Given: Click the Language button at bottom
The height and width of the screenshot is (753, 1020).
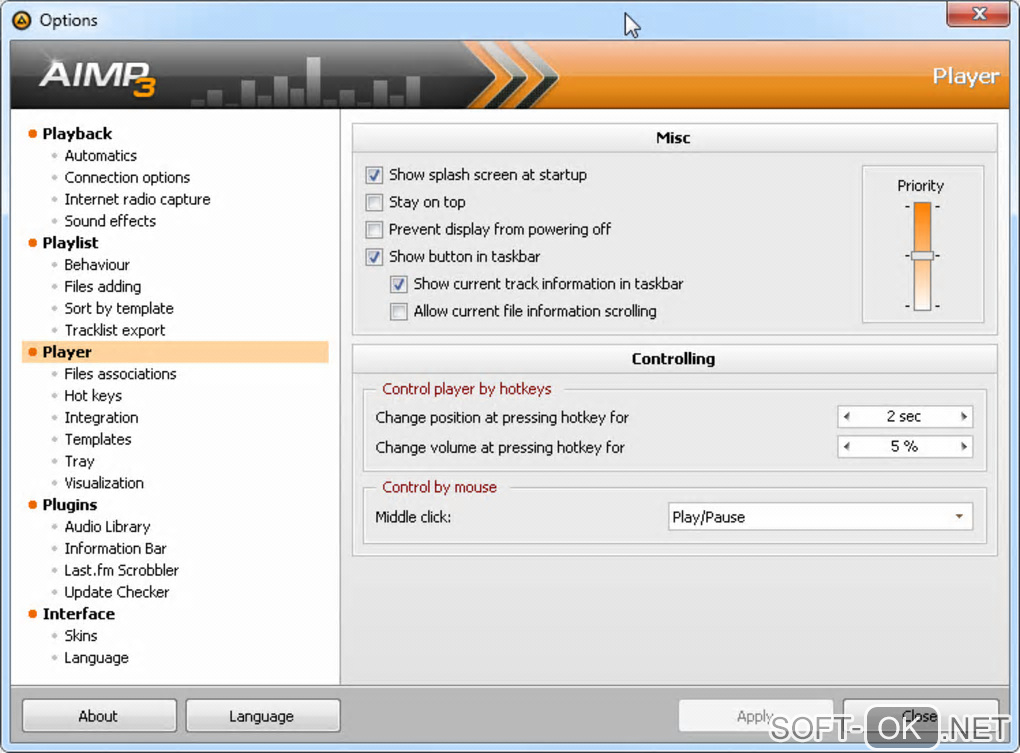Looking at the screenshot, I should pos(263,716).
